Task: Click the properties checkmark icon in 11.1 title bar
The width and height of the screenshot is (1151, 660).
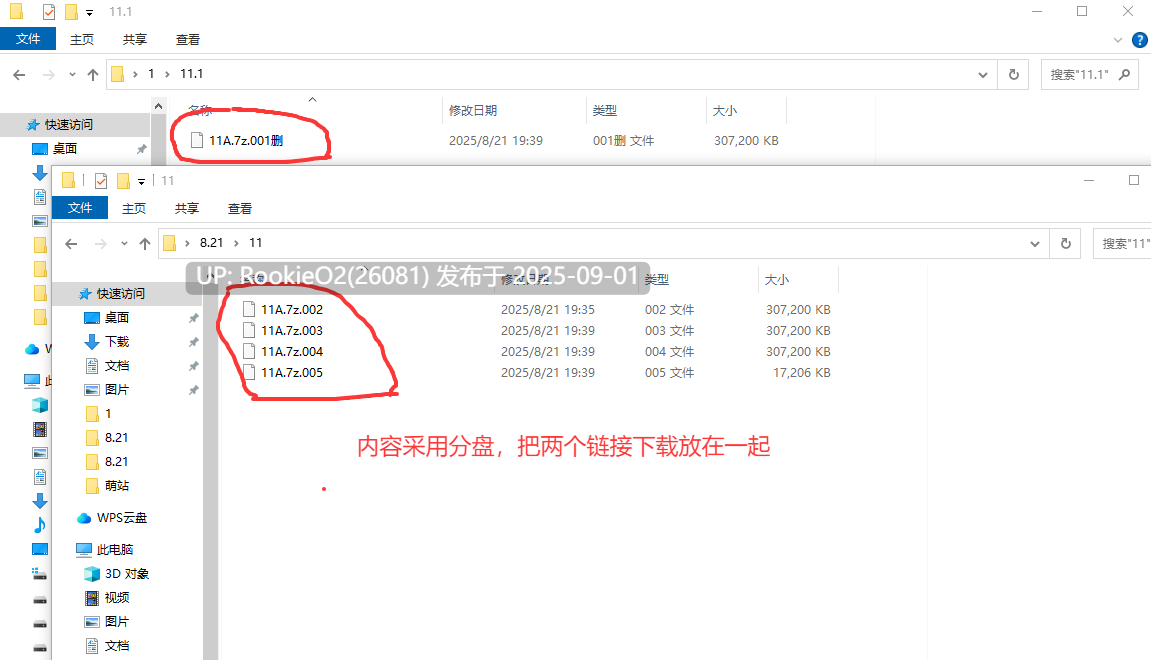Action: point(48,12)
